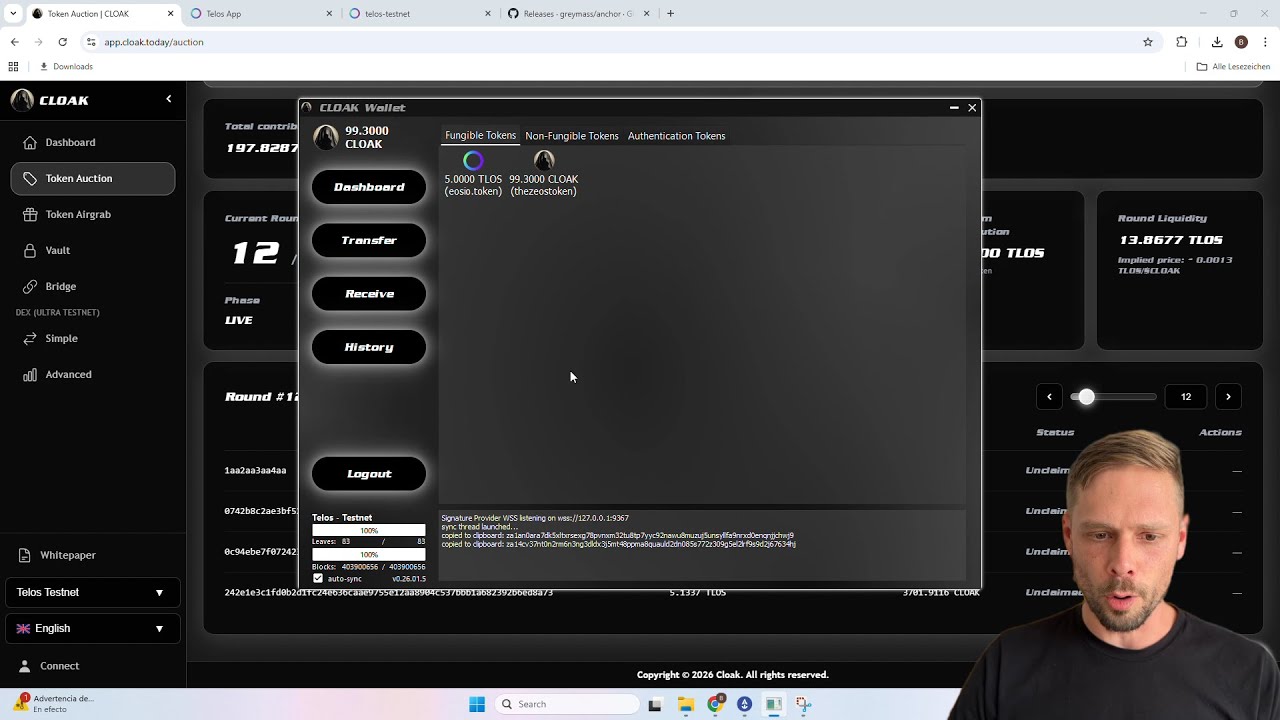Go to the next auction round
The width and height of the screenshot is (1280, 720).
(x=1229, y=397)
